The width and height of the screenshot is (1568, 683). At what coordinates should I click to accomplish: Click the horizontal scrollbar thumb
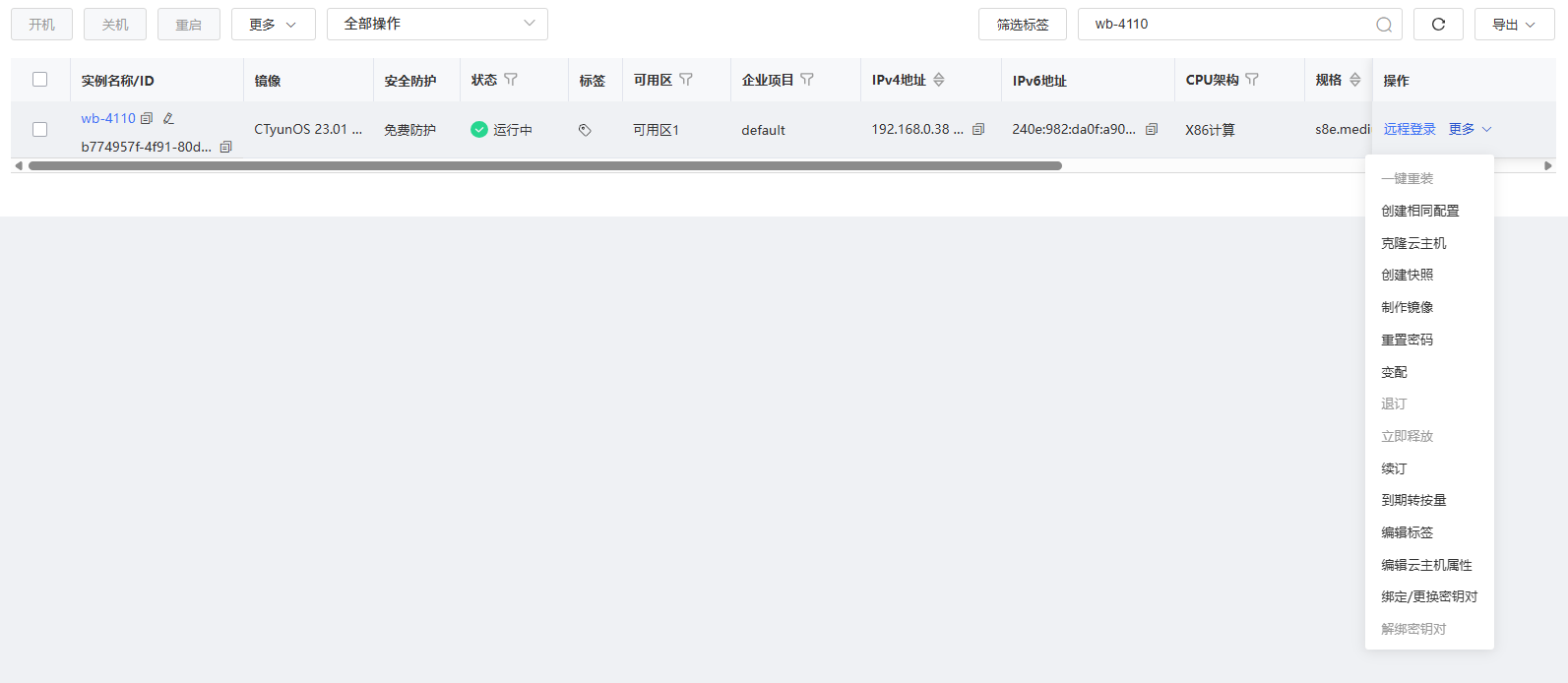tap(545, 166)
